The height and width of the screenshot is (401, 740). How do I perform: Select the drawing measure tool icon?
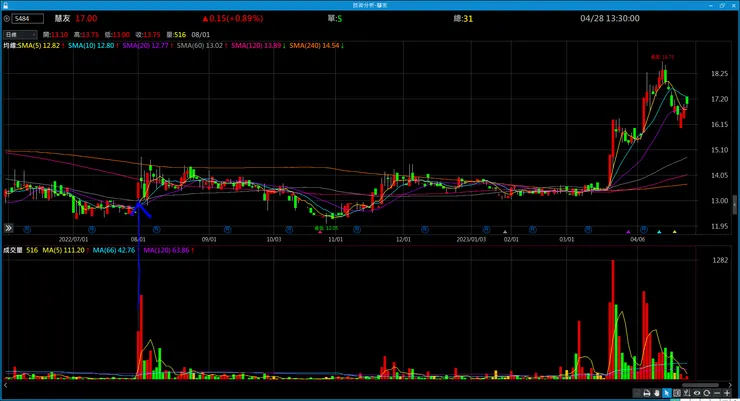(687, 393)
